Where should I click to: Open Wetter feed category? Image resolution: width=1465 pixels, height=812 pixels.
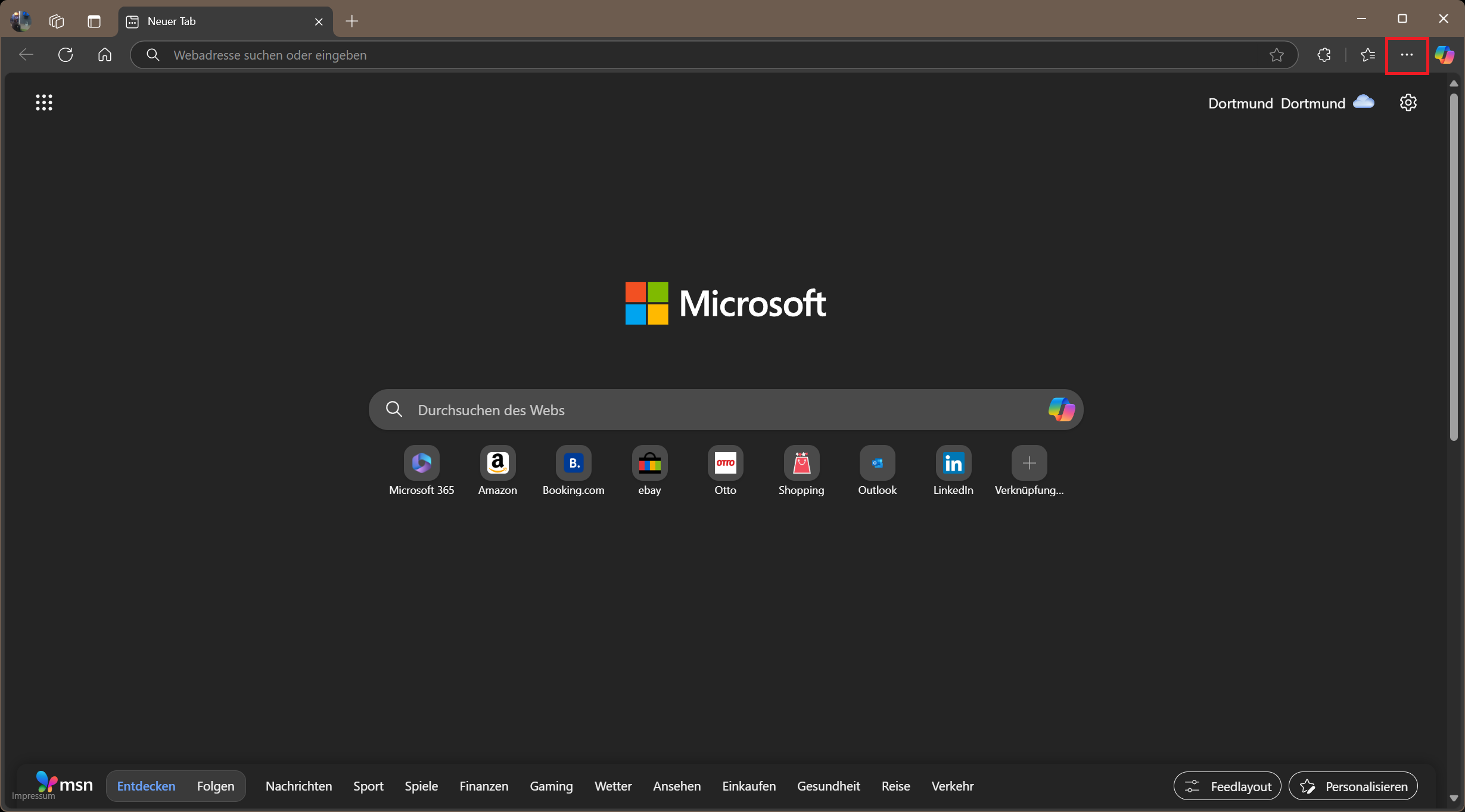[x=613, y=786]
